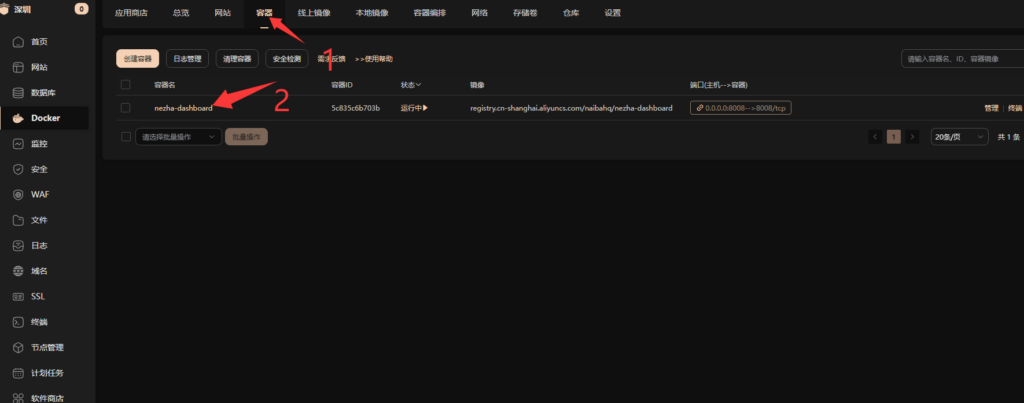
Task: Click the 安全检测 button
Action: pos(287,59)
